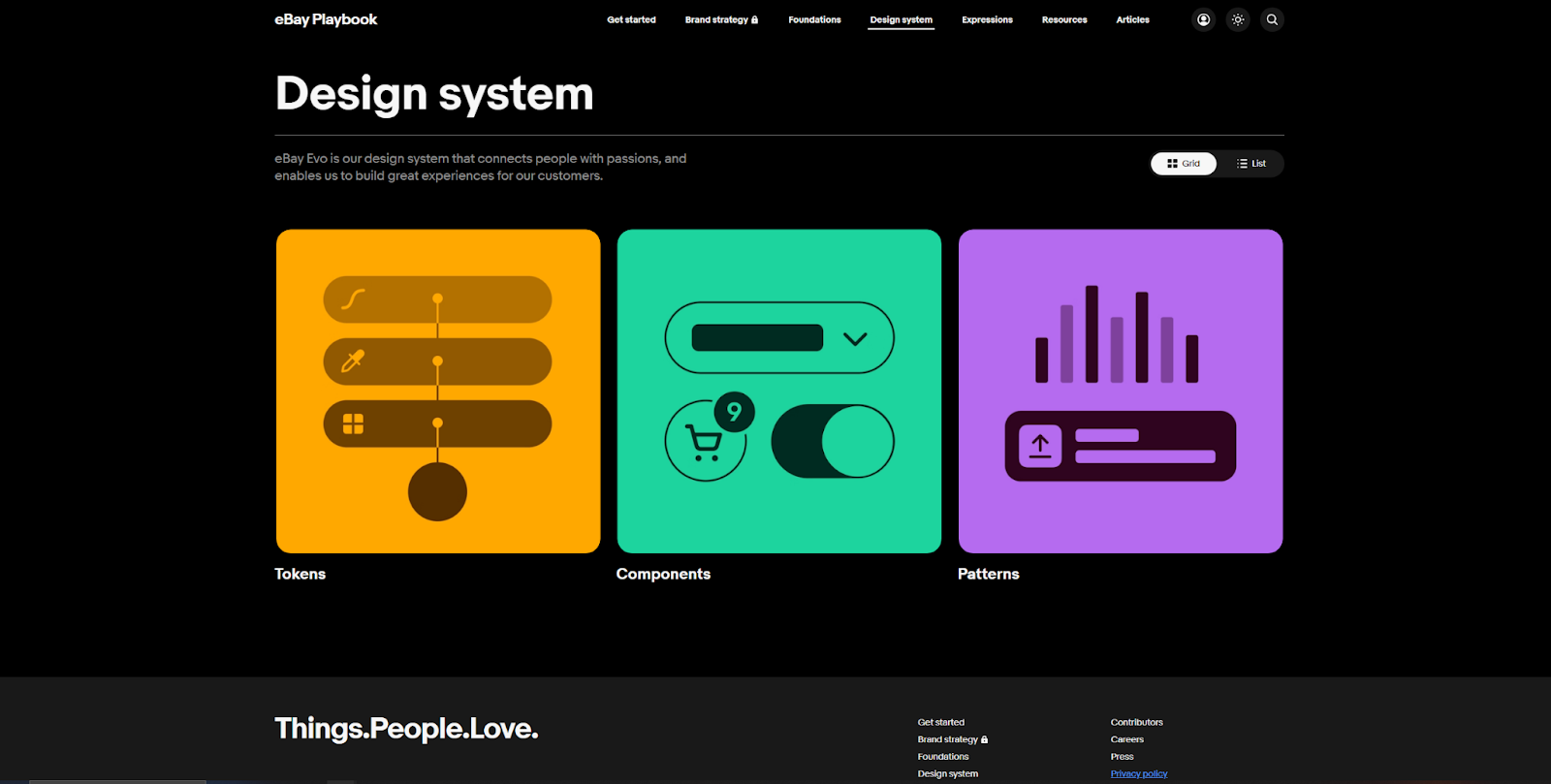Screen dimensions: 1551x784
Task: Toggle light/dark theme sun icon
Action: pos(1238,19)
